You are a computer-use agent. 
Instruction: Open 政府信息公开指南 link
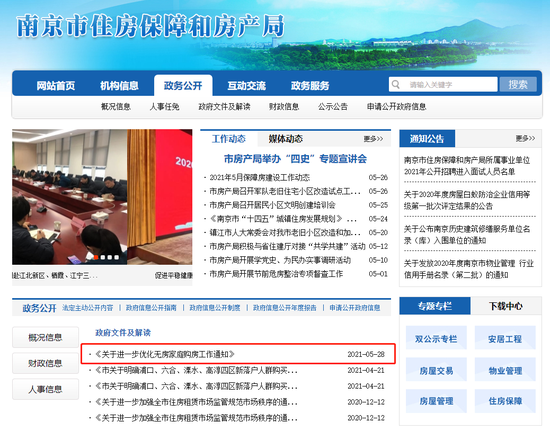(x=151, y=308)
